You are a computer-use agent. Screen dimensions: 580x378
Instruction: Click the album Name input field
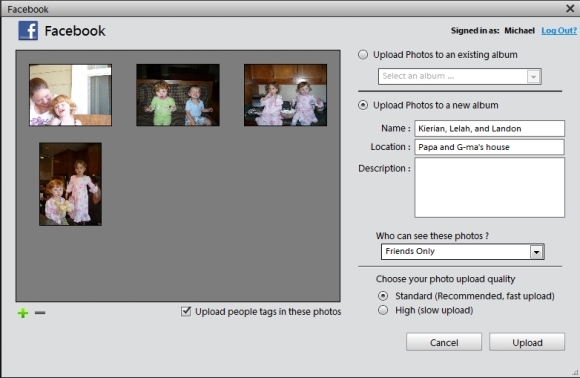coord(489,128)
